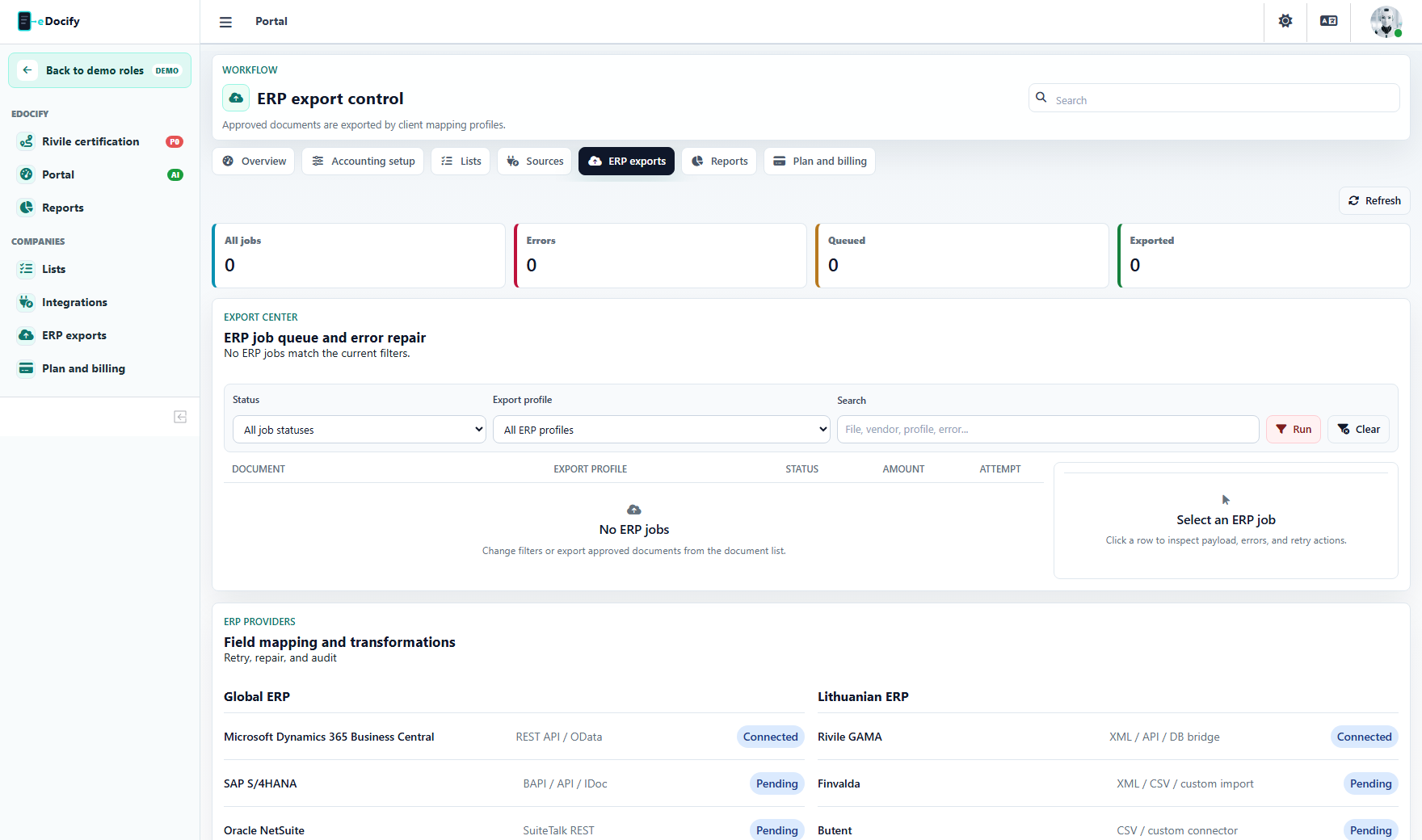The image size is (1422, 840).
Task: Click the STATUS column header
Action: [802, 469]
